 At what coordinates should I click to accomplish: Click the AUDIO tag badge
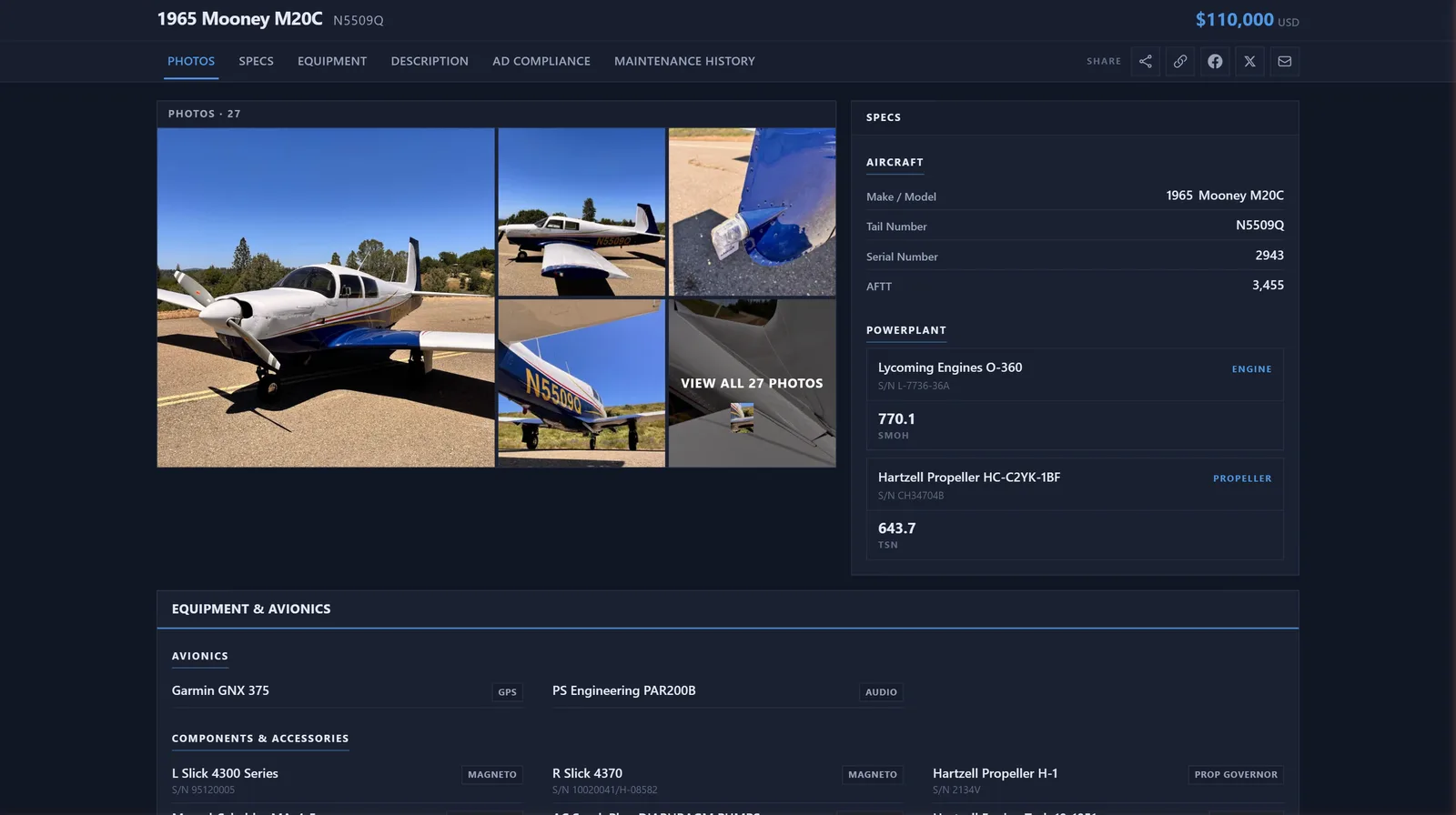point(881,692)
